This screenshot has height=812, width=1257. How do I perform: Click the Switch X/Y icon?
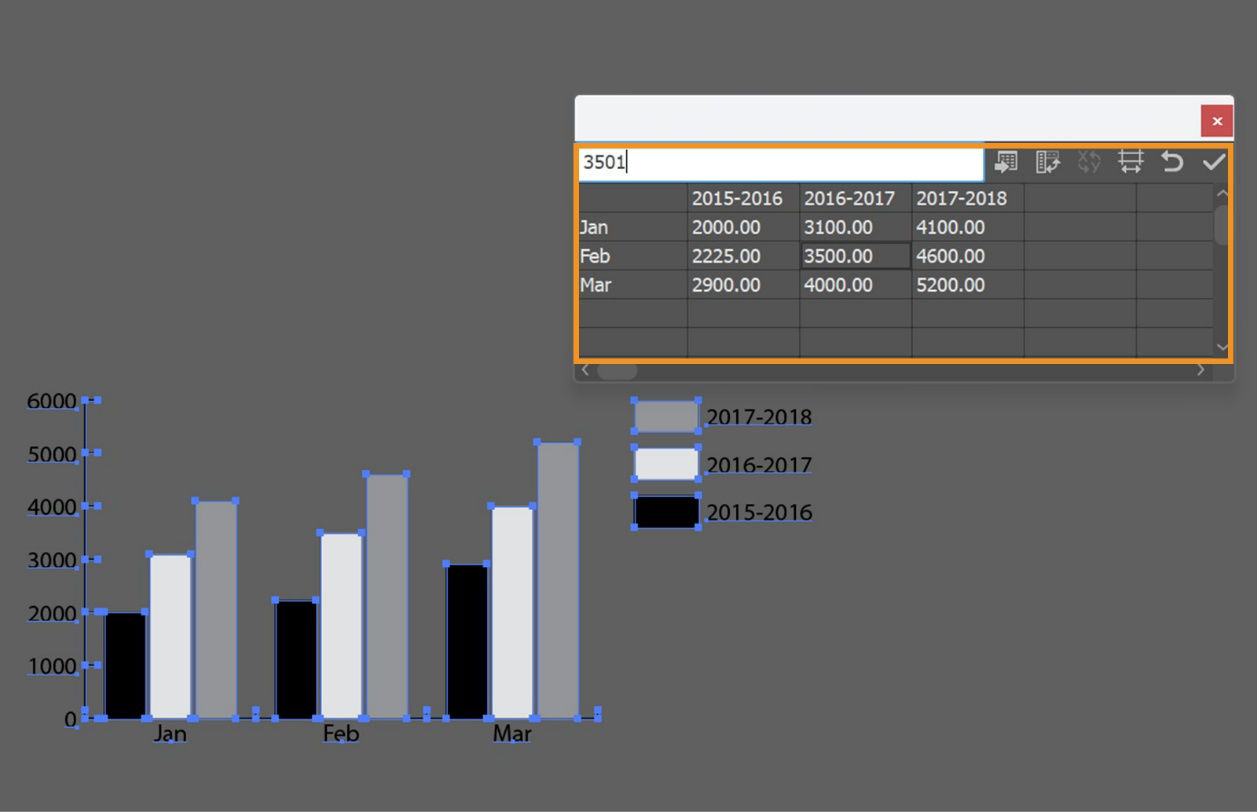click(1090, 162)
